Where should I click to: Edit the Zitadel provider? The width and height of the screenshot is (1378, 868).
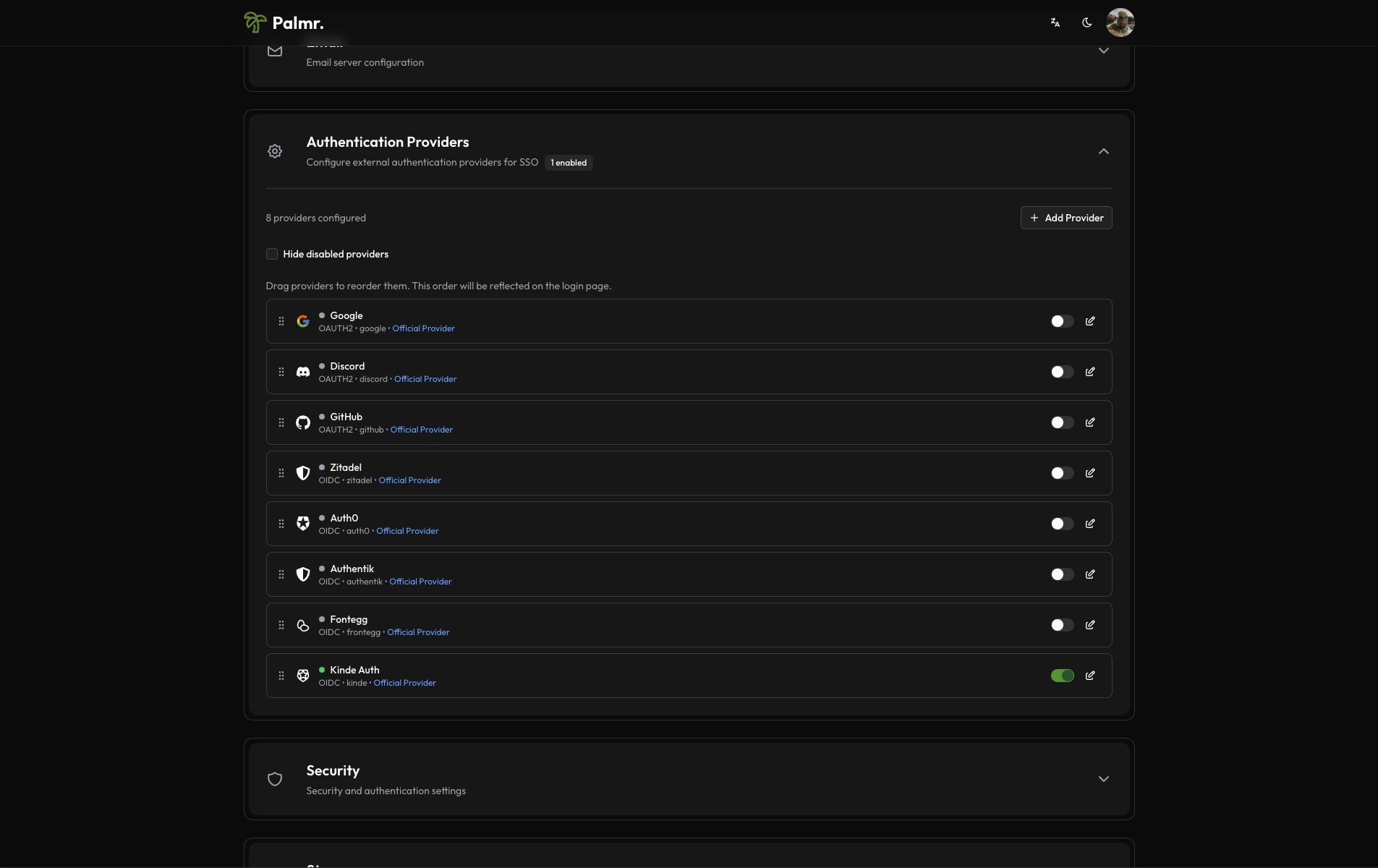click(1090, 473)
